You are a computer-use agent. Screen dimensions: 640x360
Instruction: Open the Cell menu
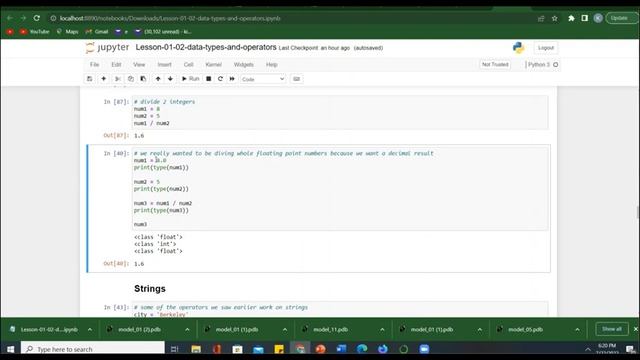click(x=189, y=64)
